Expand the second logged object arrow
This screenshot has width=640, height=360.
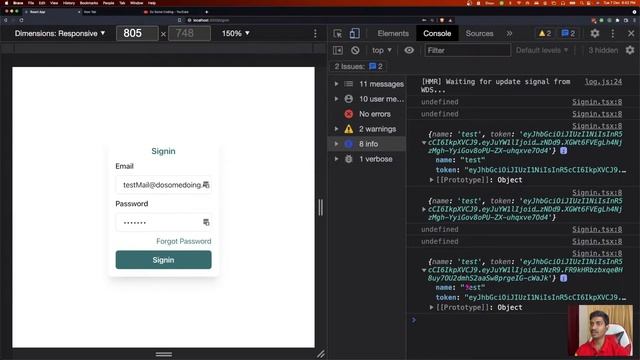point(424,209)
